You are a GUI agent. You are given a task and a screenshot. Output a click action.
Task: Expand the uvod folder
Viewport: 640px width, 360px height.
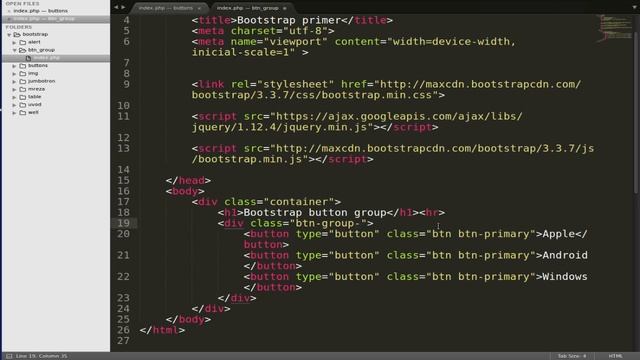coord(14,105)
